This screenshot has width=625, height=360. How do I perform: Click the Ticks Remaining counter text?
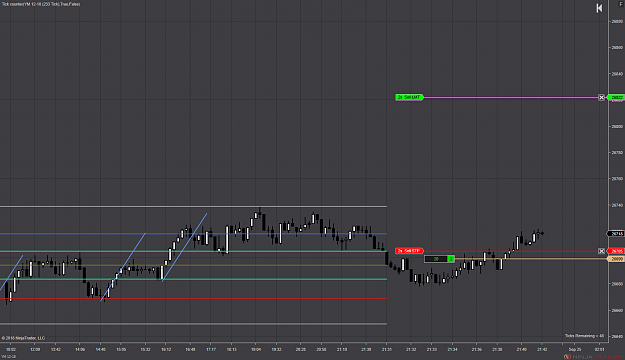(x=584, y=336)
